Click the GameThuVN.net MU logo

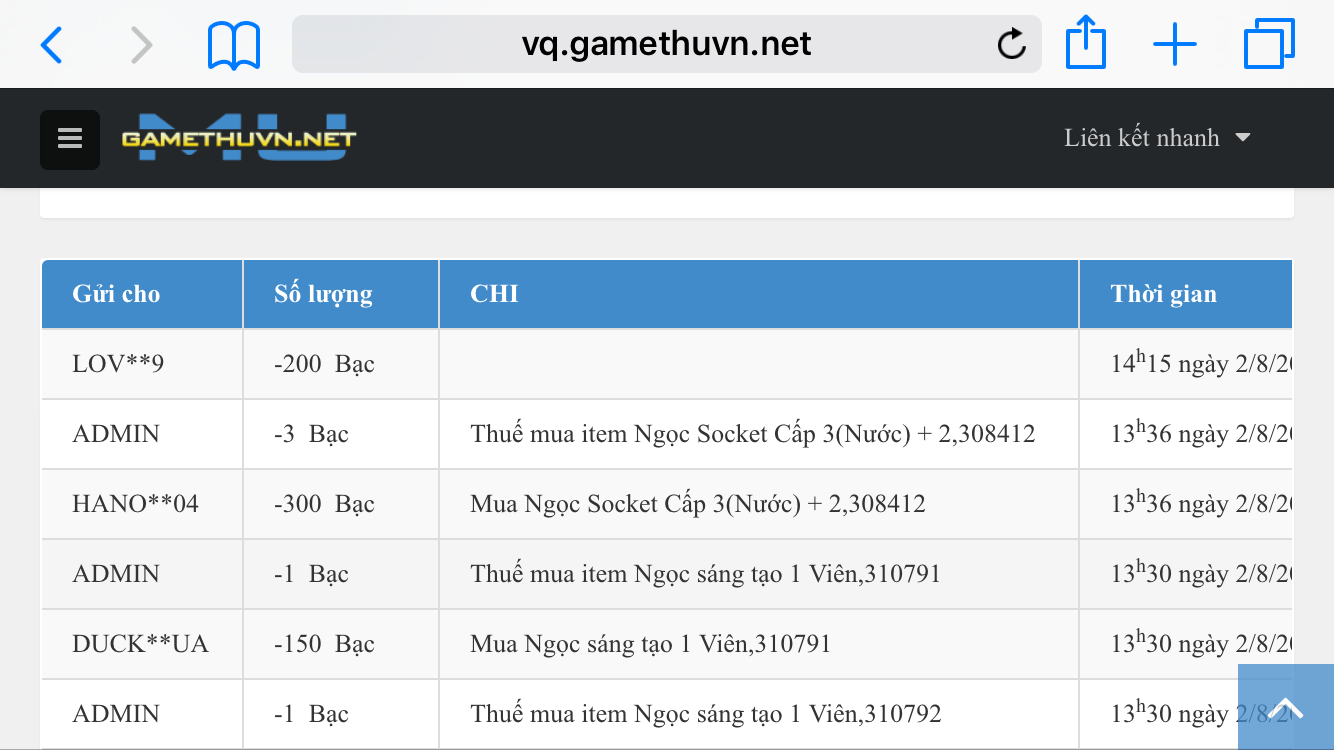[239, 139]
